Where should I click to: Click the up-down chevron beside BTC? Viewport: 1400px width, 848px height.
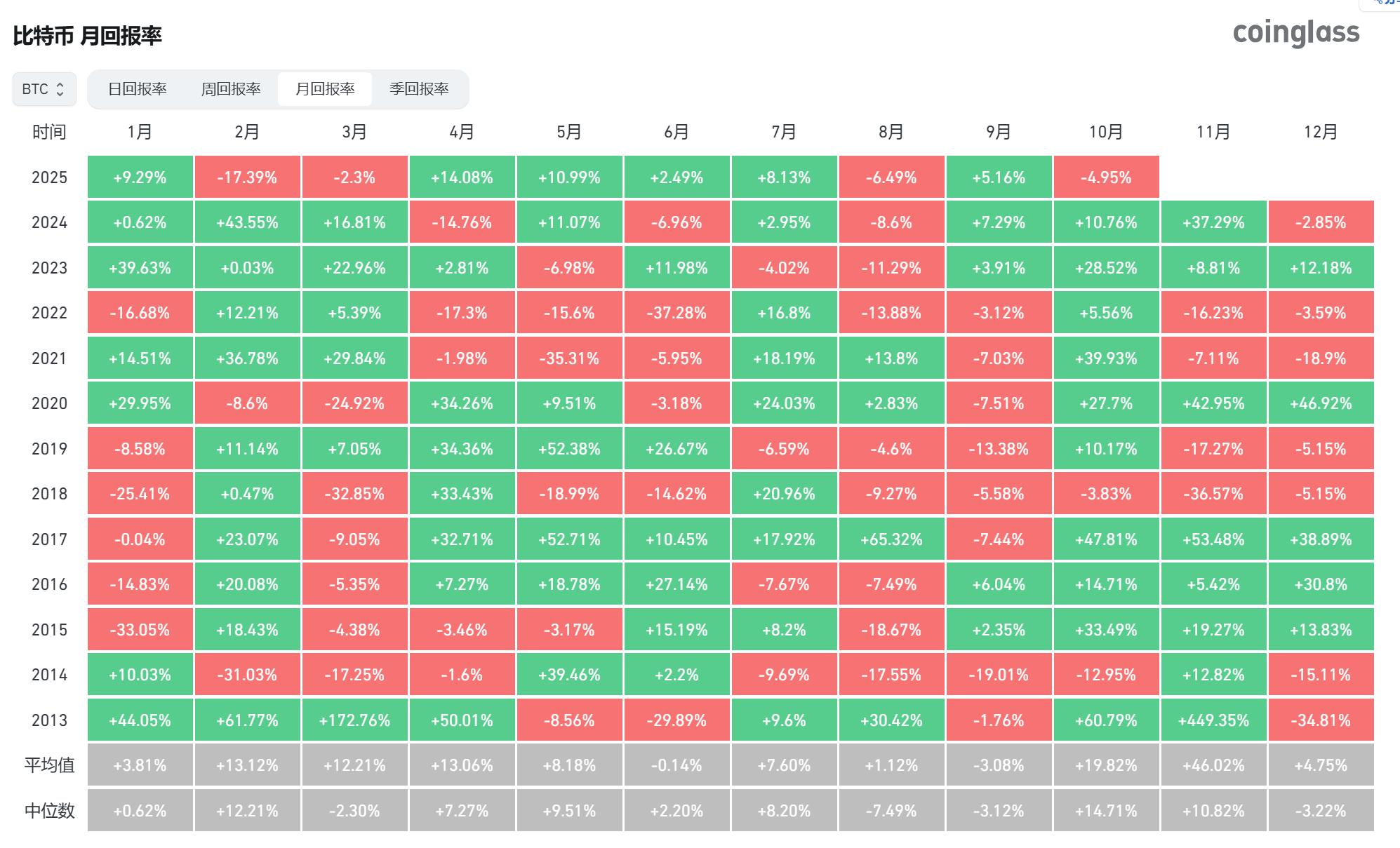point(60,89)
